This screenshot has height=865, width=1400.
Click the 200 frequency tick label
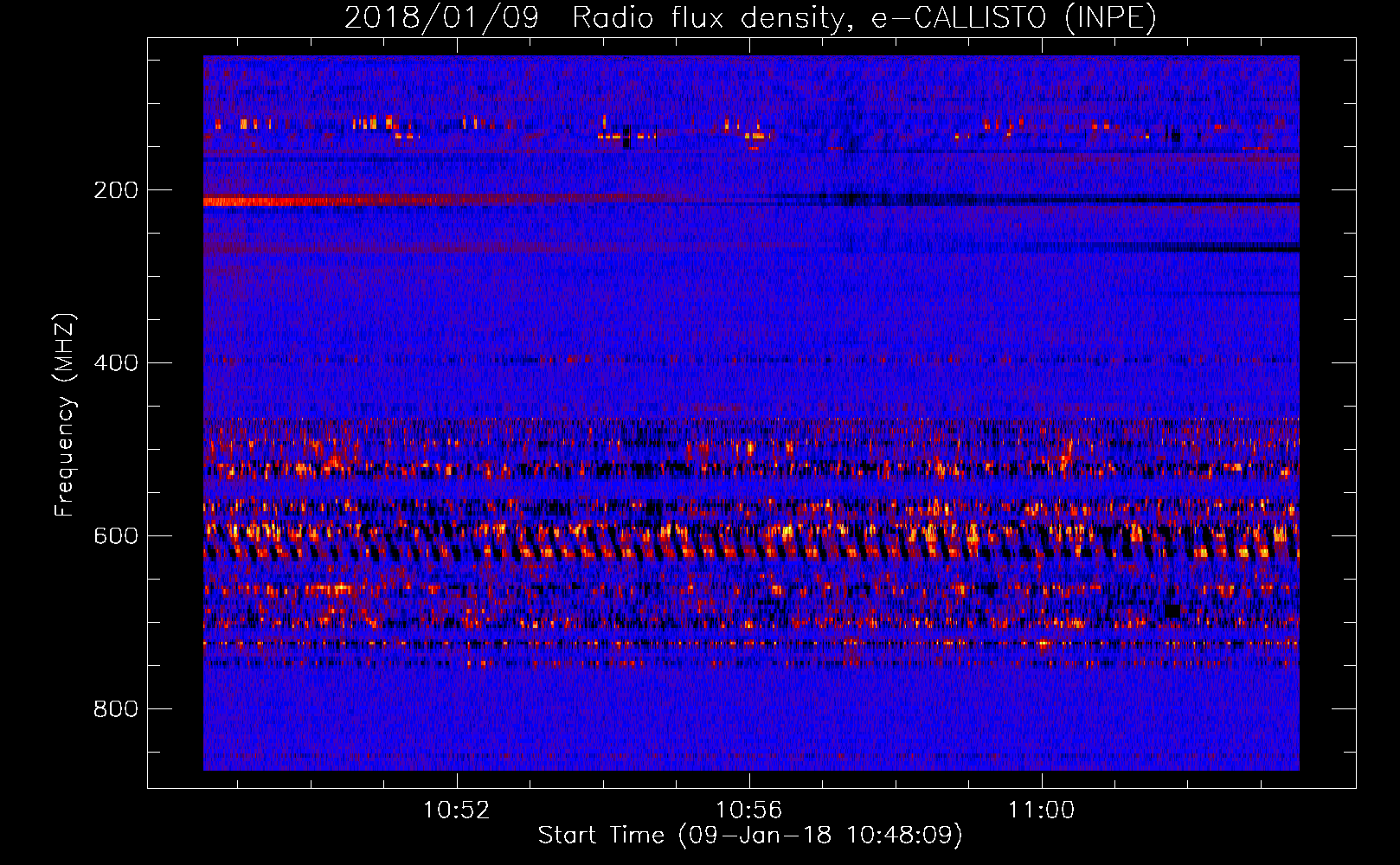116,190
